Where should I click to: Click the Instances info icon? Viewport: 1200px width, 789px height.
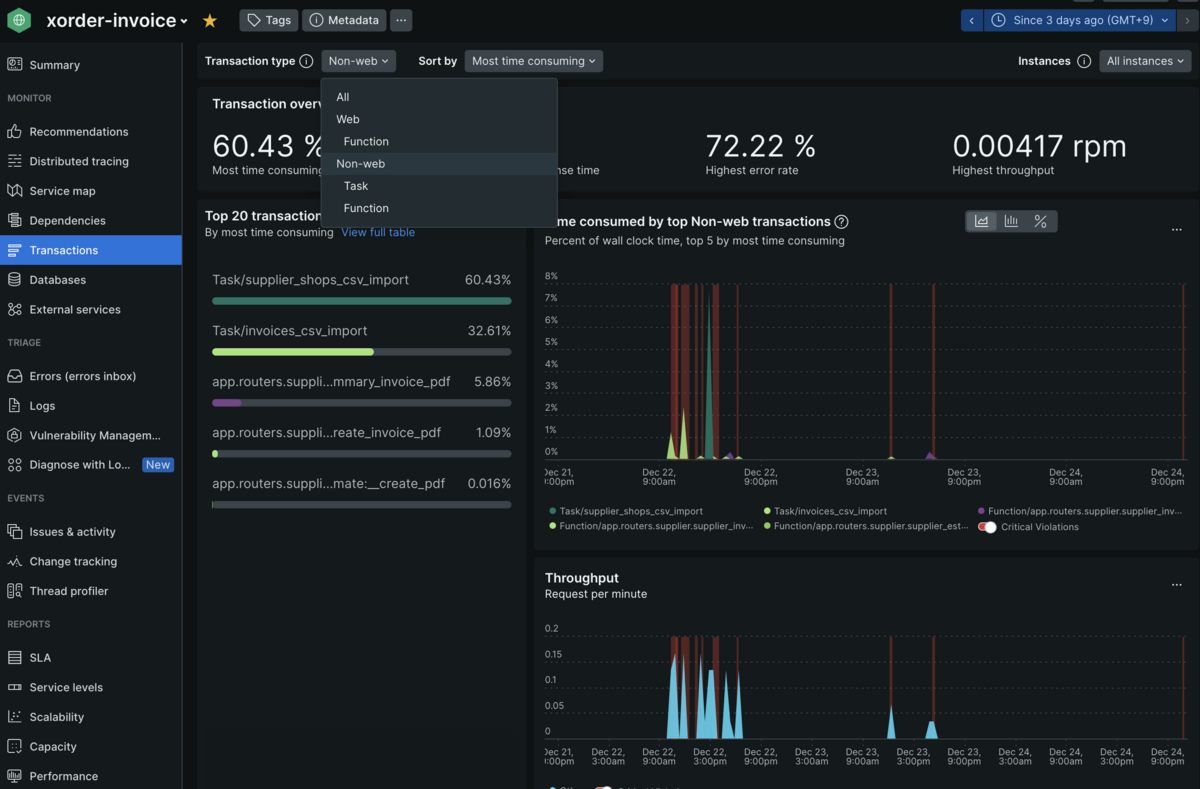pyautogui.click(x=1084, y=61)
